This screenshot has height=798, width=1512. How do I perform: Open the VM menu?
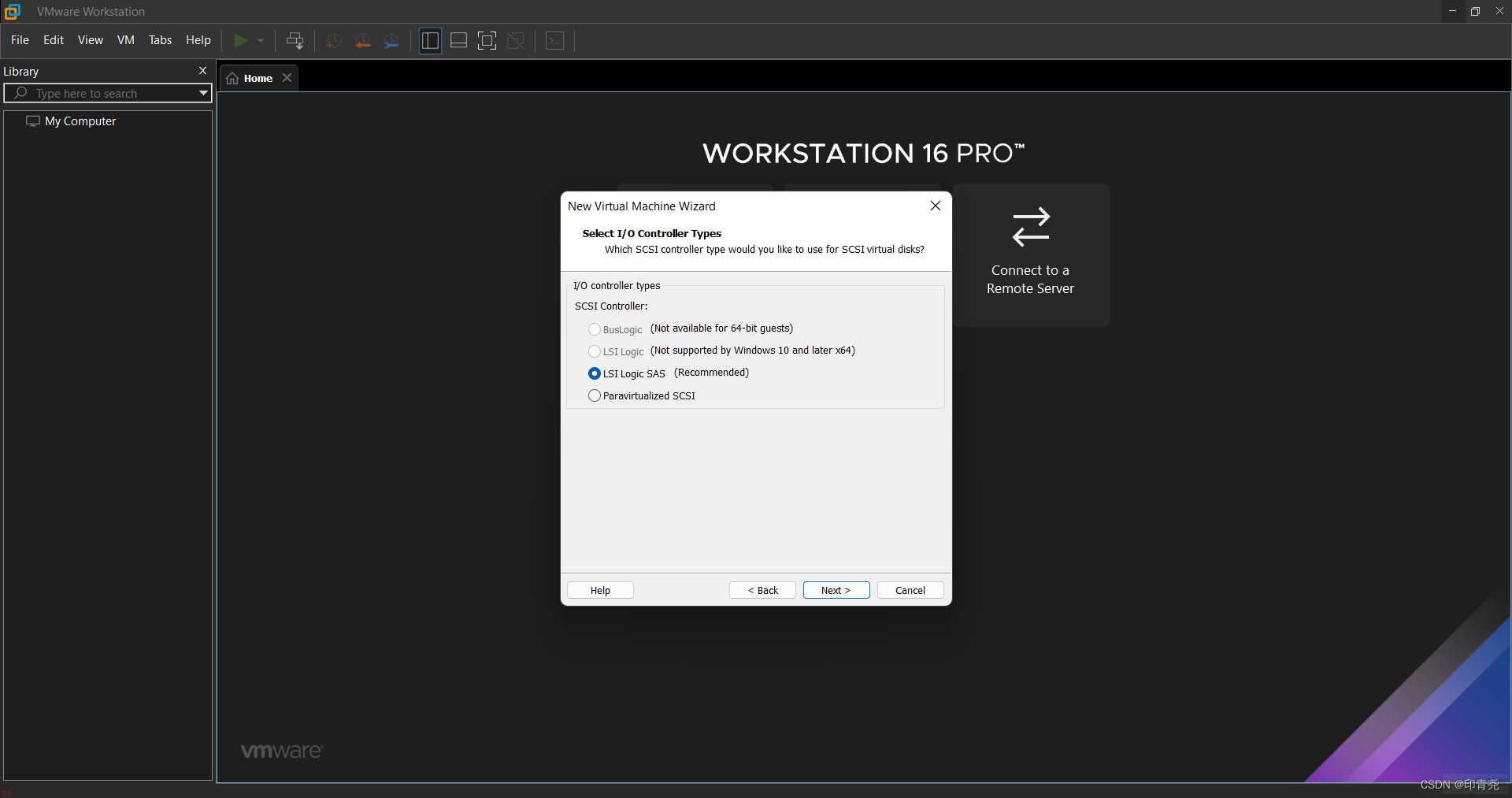click(126, 40)
